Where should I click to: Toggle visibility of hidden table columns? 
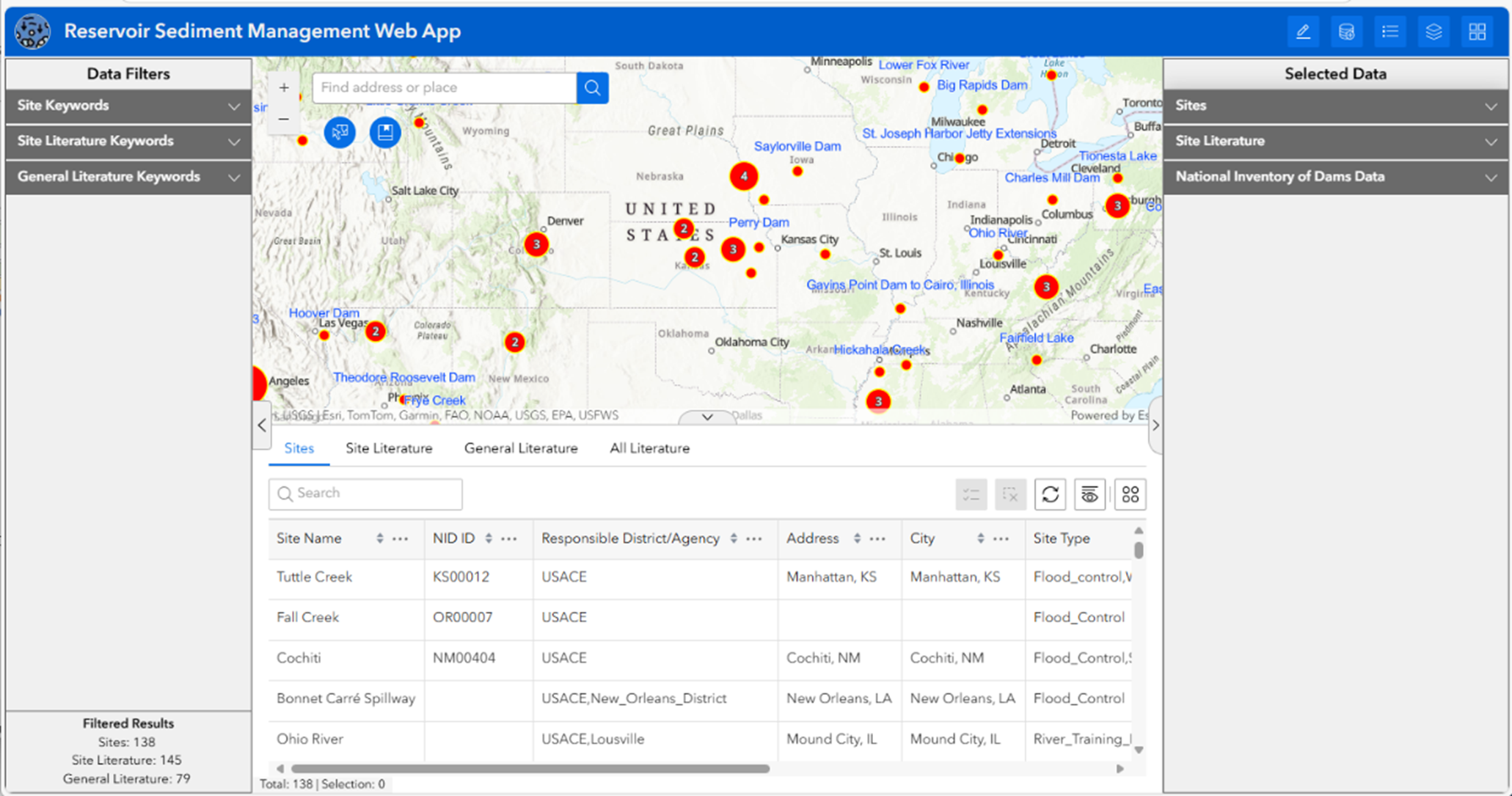coord(1089,494)
